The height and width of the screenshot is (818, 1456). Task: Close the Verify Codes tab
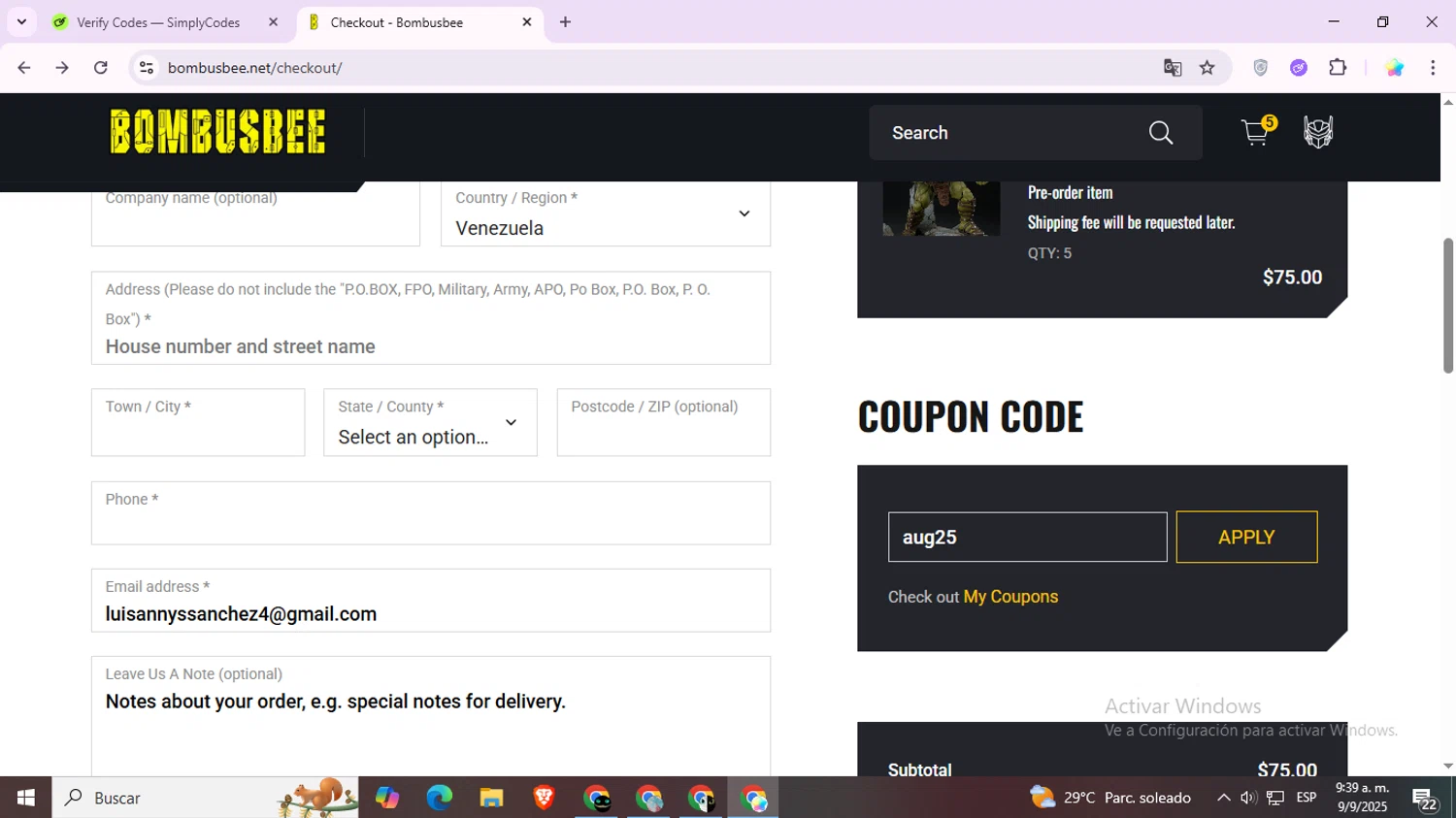click(x=273, y=22)
